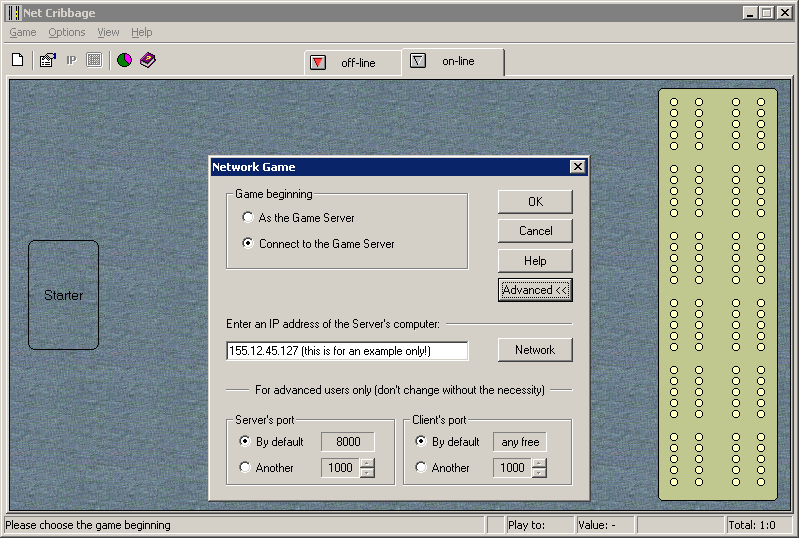Click Client's port Another value field 1000
Image resolution: width=799 pixels, height=538 pixels.
pyautogui.click(x=512, y=468)
